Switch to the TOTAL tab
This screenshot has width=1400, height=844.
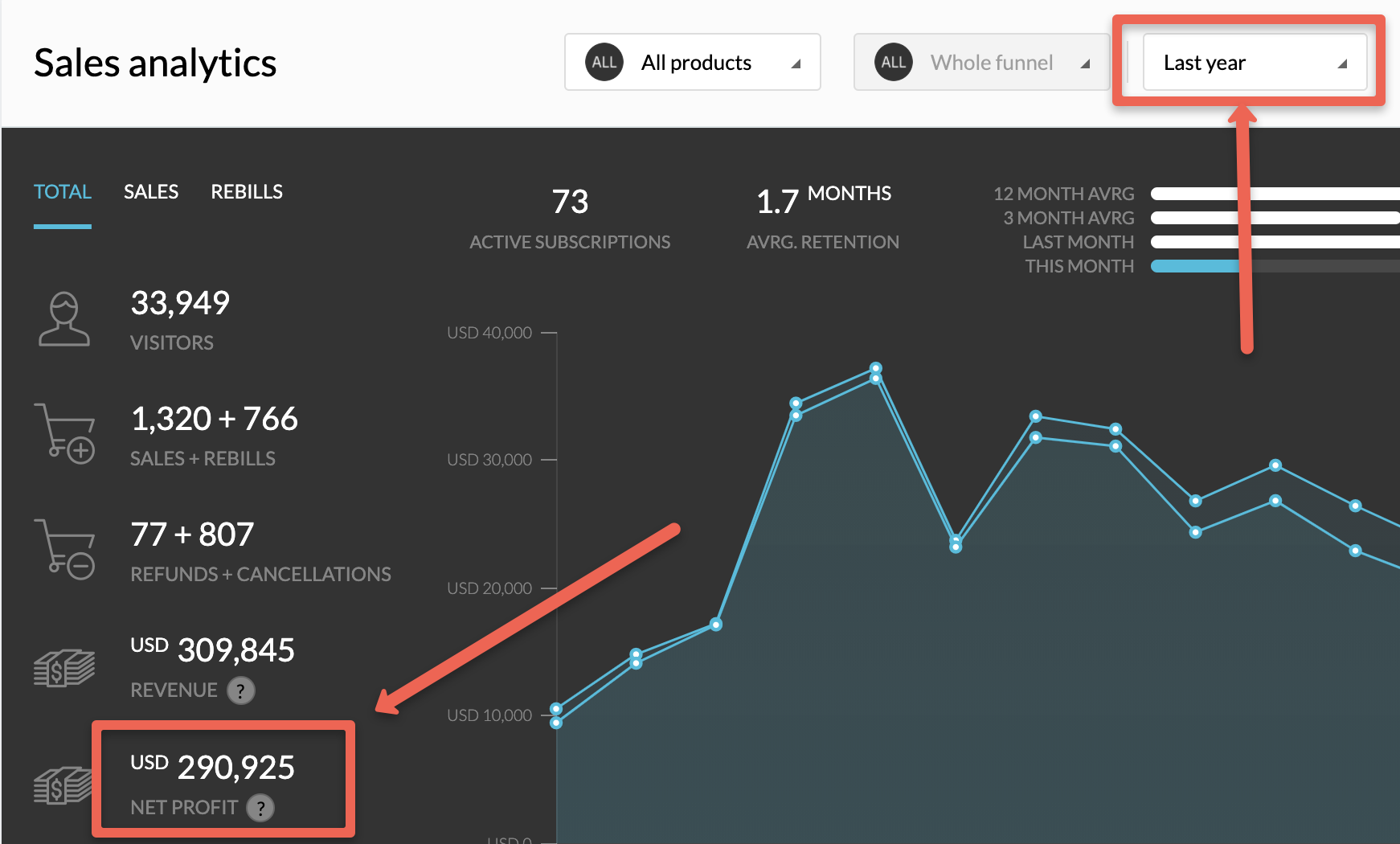[x=63, y=192]
